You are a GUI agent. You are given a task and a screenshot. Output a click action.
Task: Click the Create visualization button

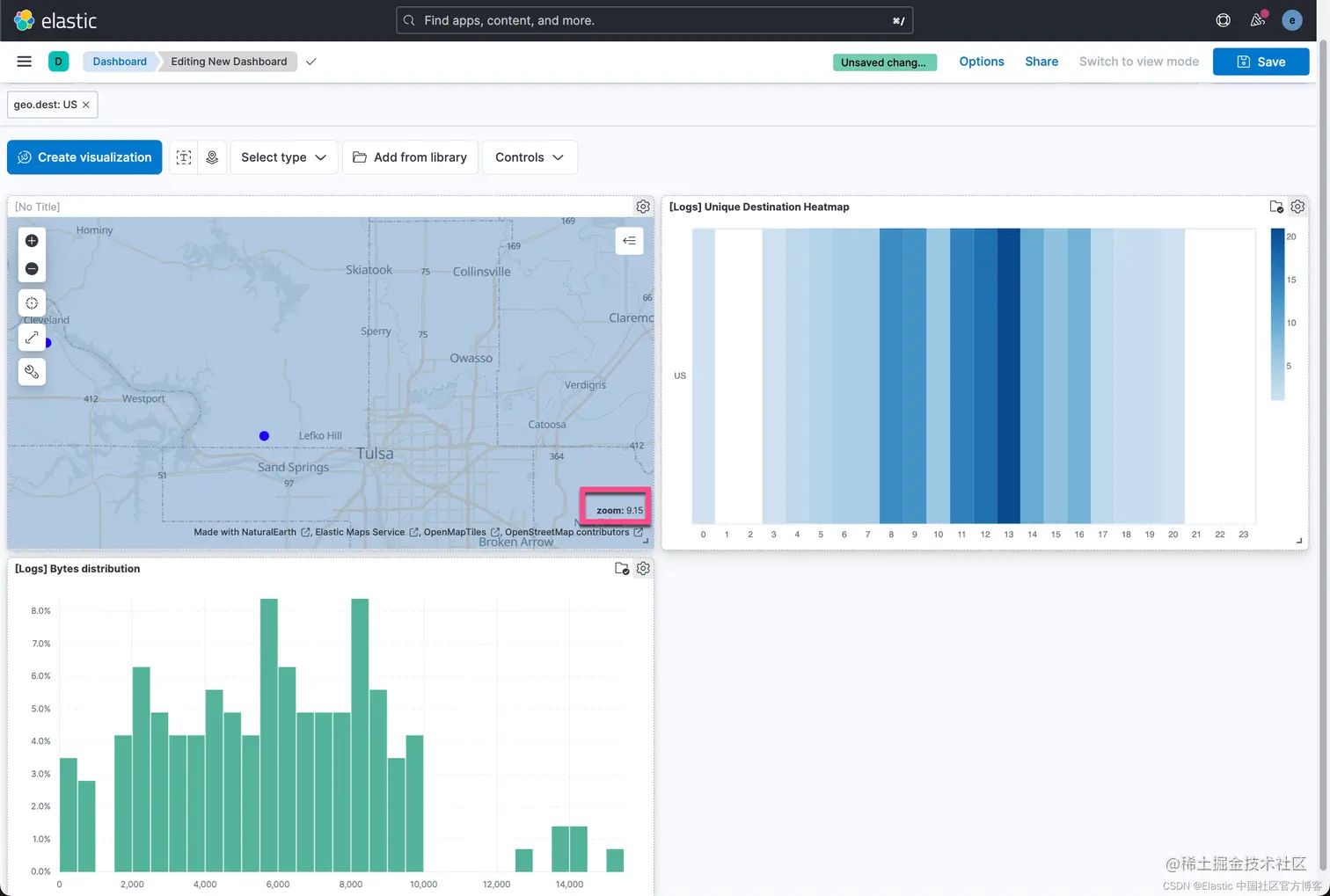click(x=84, y=157)
